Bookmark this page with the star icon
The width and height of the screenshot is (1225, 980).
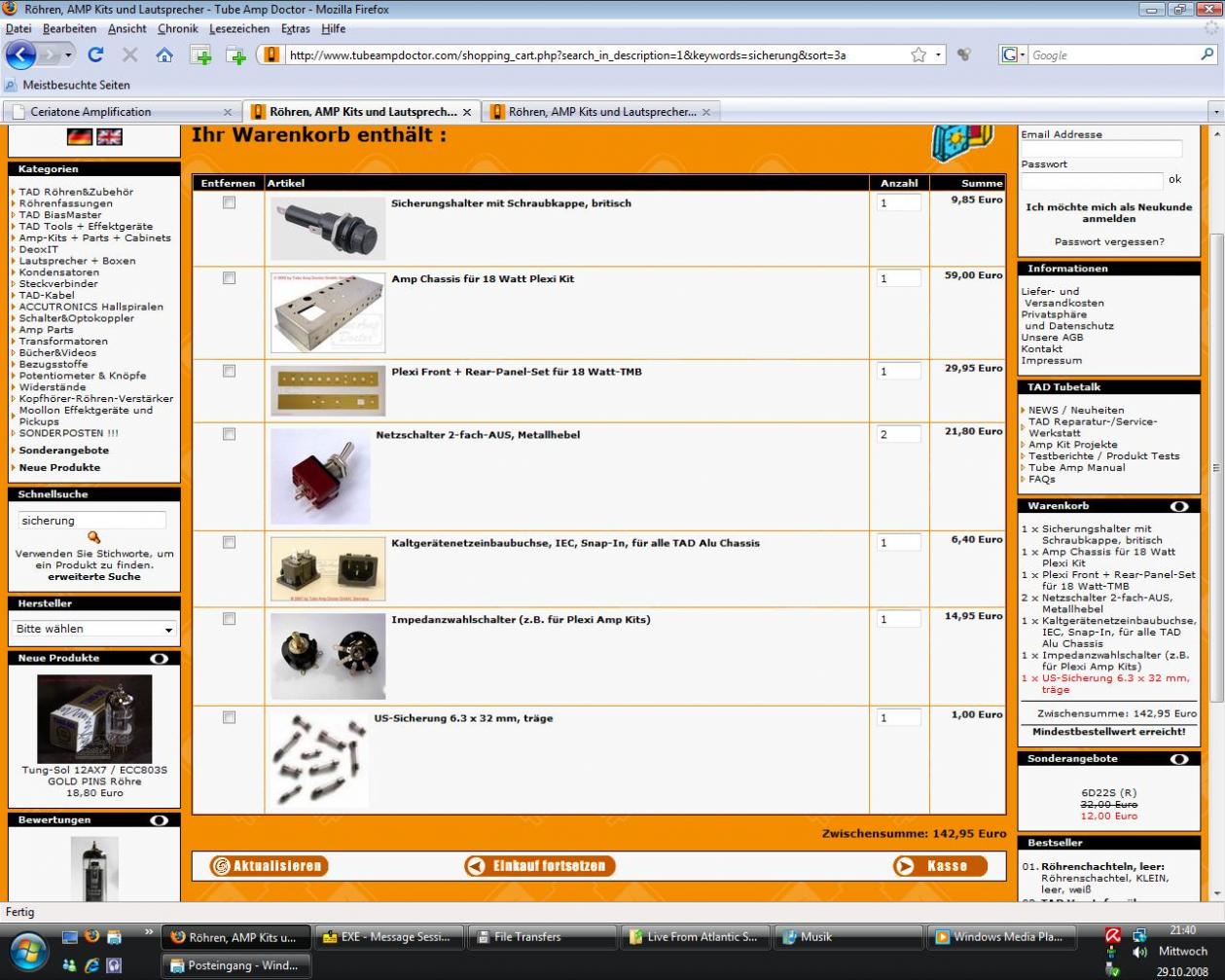click(x=919, y=55)
